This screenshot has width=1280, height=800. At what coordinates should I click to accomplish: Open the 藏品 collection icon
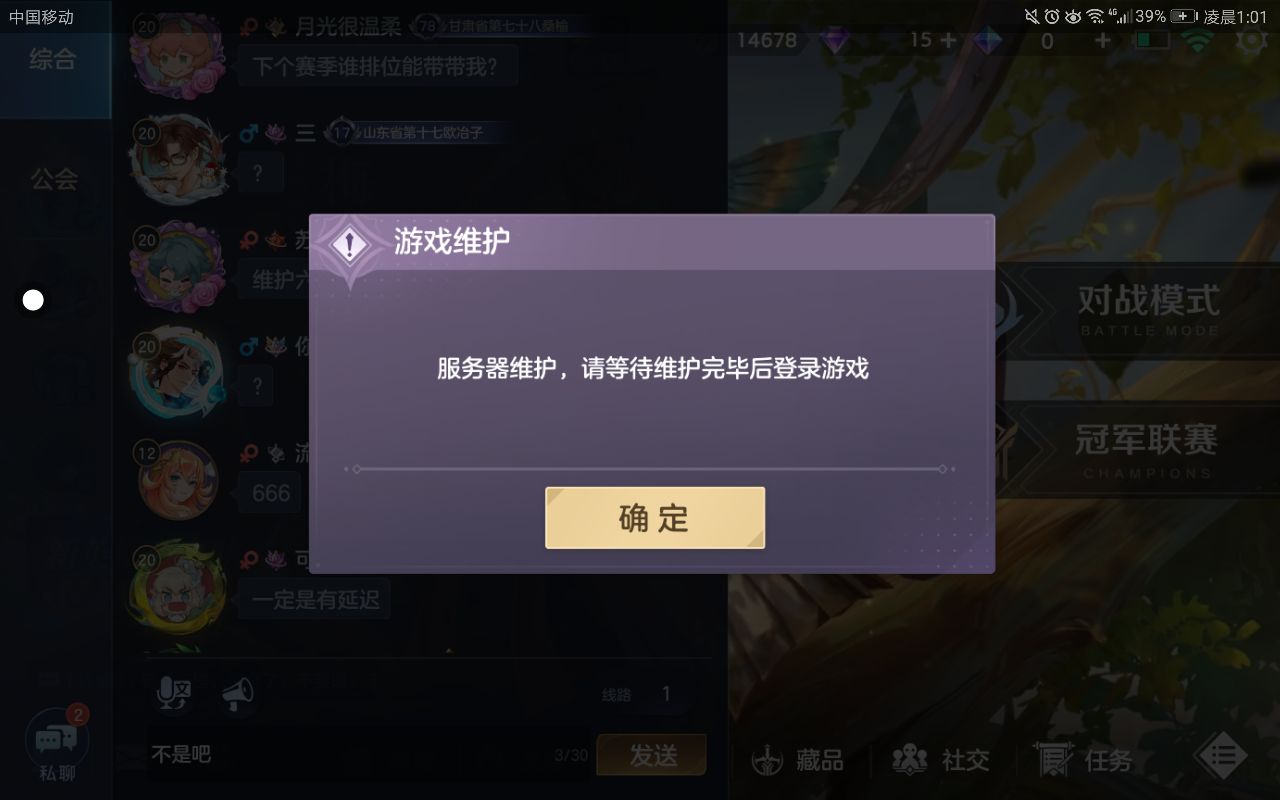pyautogui.click(x=799, y=761)
